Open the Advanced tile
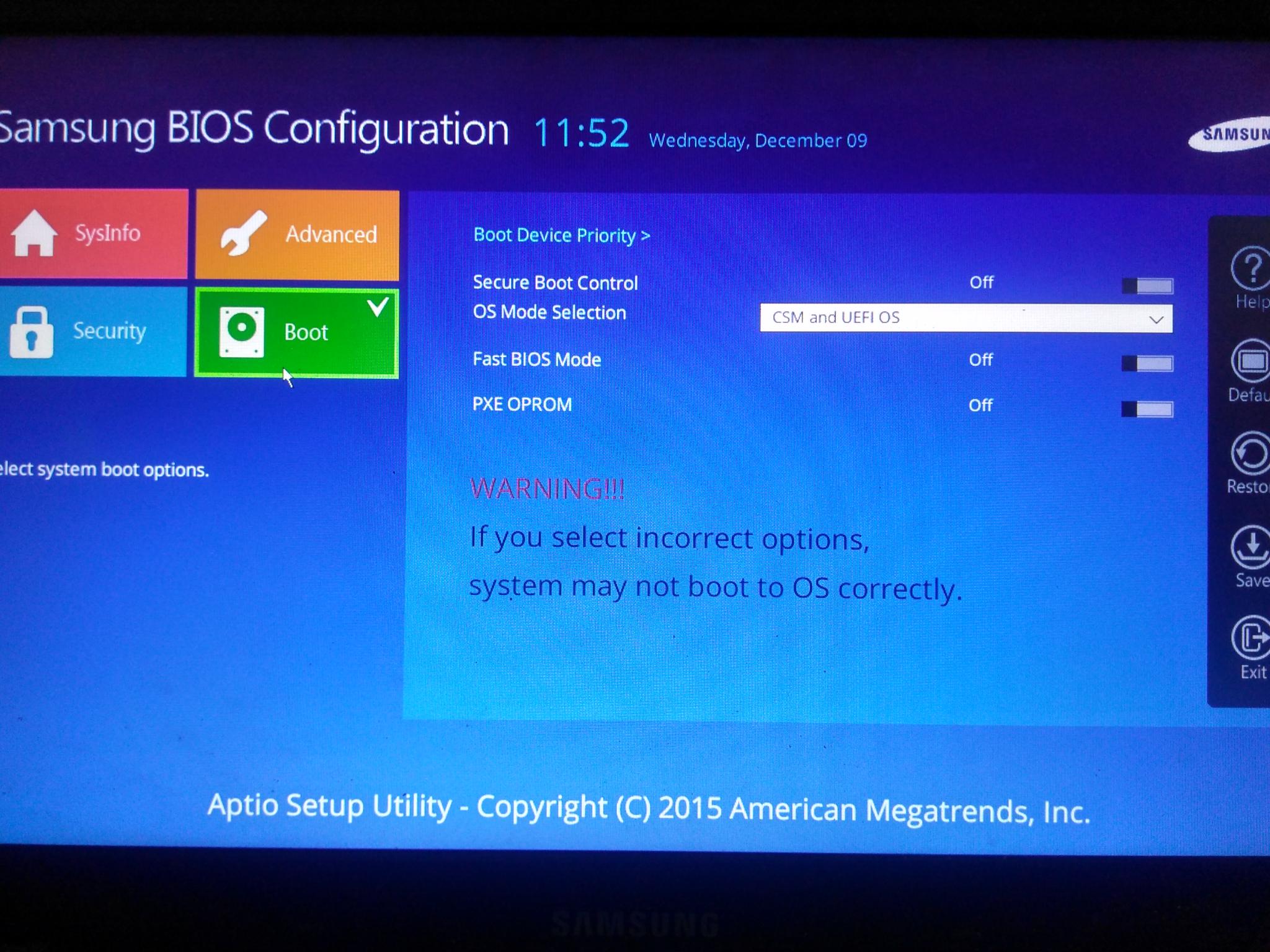 pyautogui.click(x=298, y=235)
